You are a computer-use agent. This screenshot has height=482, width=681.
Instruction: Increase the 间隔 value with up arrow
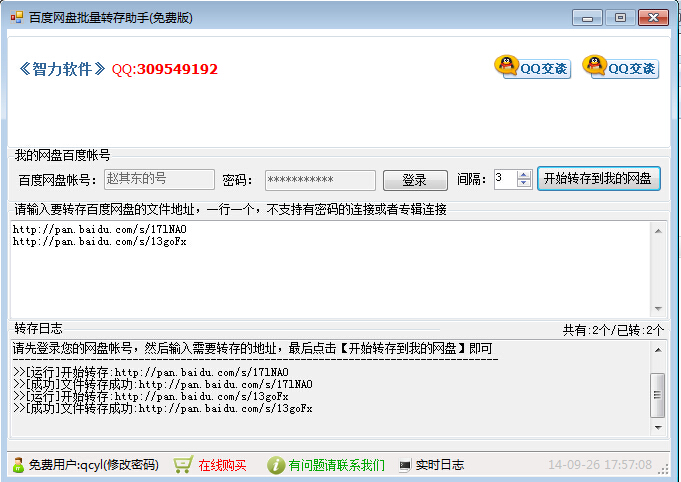524,175
